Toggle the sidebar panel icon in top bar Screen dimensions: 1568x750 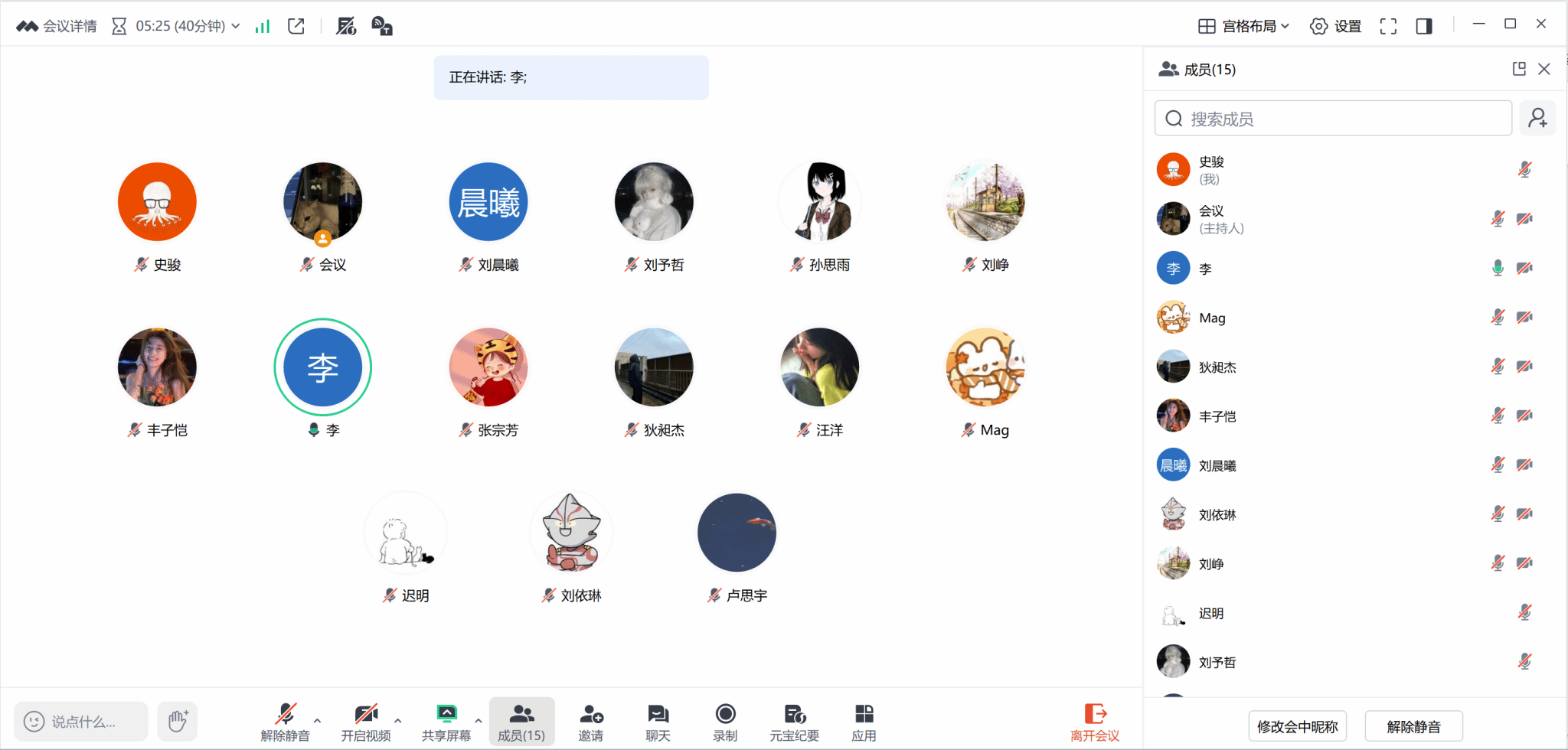[x=1424, y=26]
